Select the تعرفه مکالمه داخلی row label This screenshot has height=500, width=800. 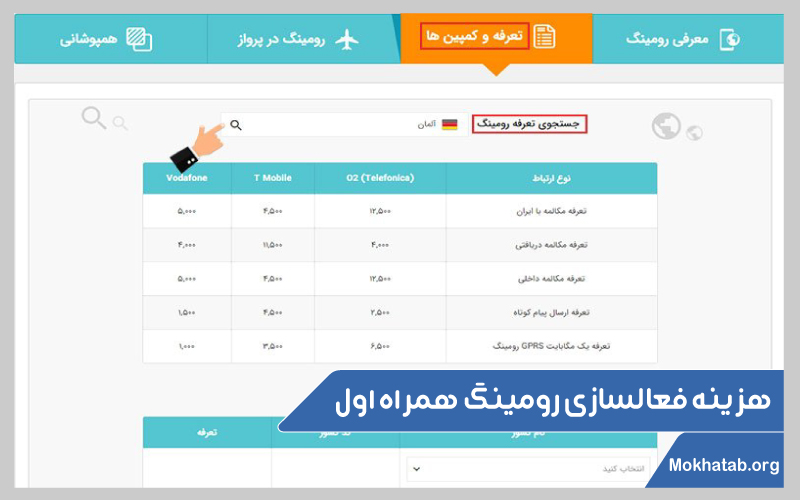coord(552,279)
